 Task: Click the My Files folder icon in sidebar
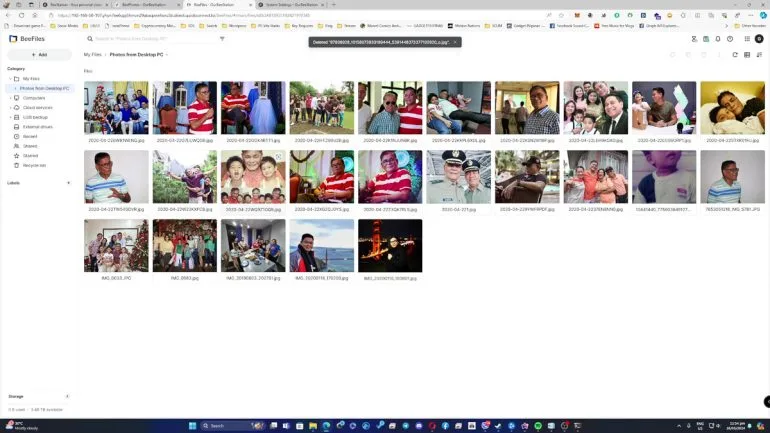16,79
